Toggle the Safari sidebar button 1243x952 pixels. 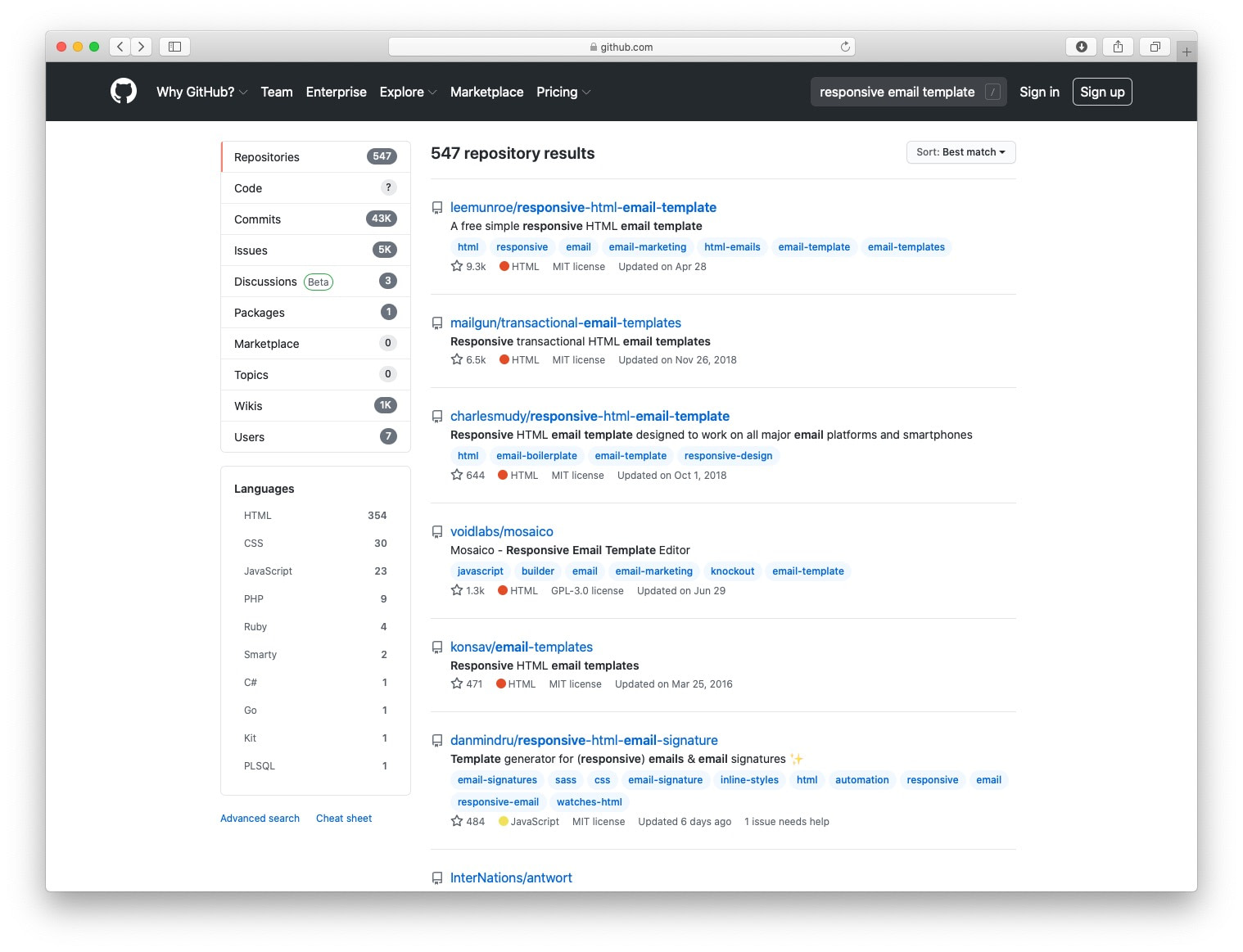click(174, 47)
